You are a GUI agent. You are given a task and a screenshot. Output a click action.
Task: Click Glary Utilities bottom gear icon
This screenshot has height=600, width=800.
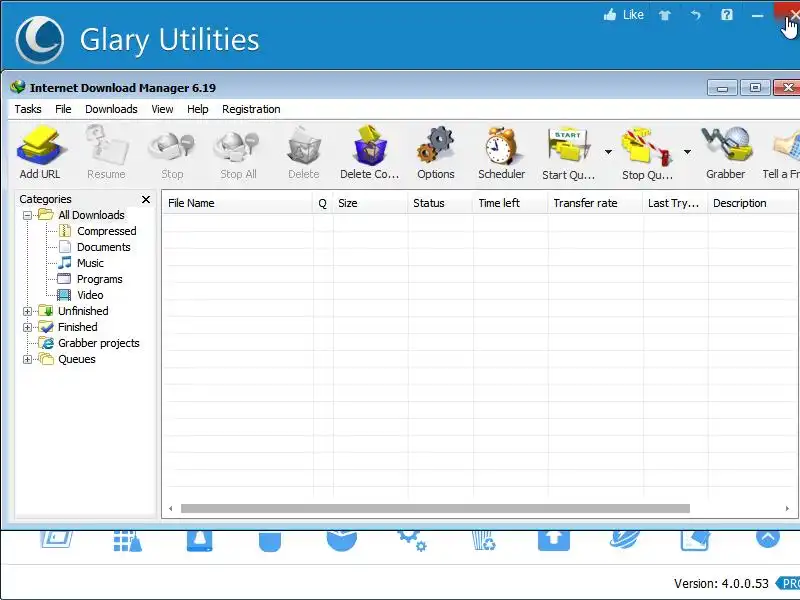(x=412, y=541)
